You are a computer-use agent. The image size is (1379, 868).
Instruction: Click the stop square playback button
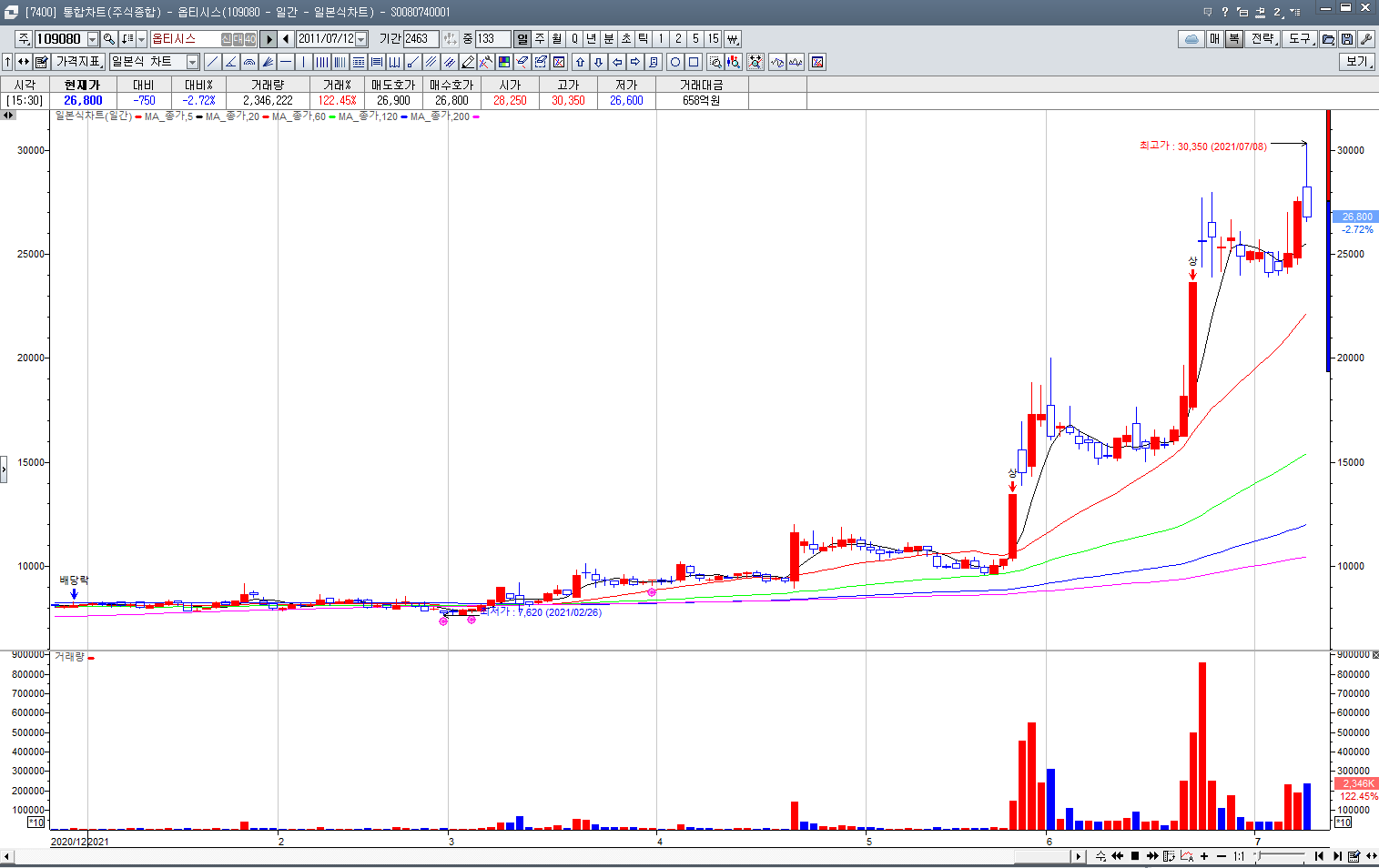[x=1135, y=856]
